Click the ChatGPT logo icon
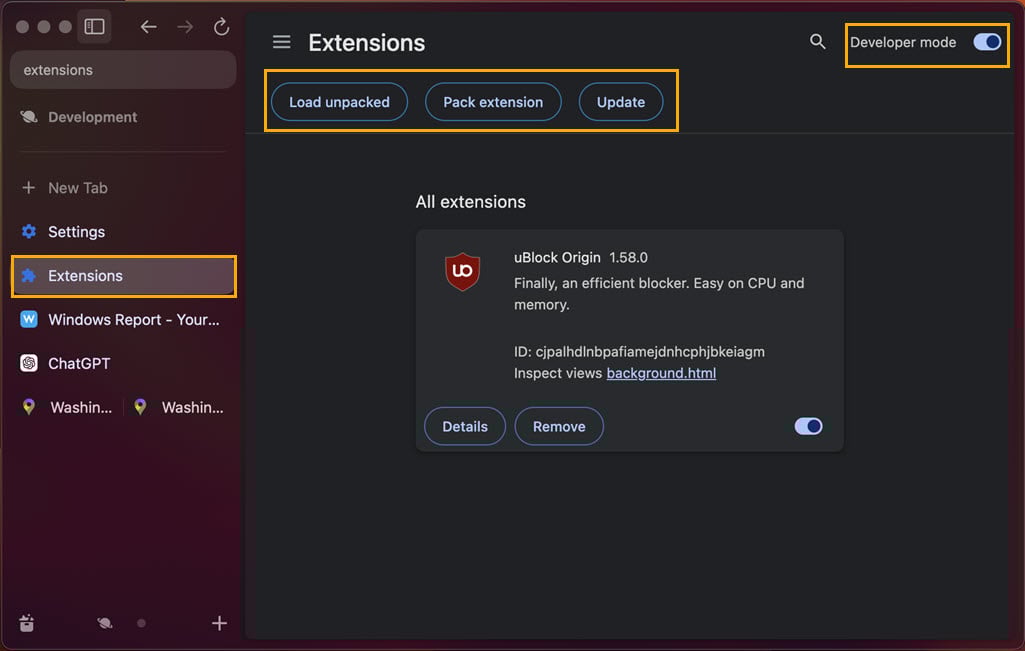 tap(29, 363)
